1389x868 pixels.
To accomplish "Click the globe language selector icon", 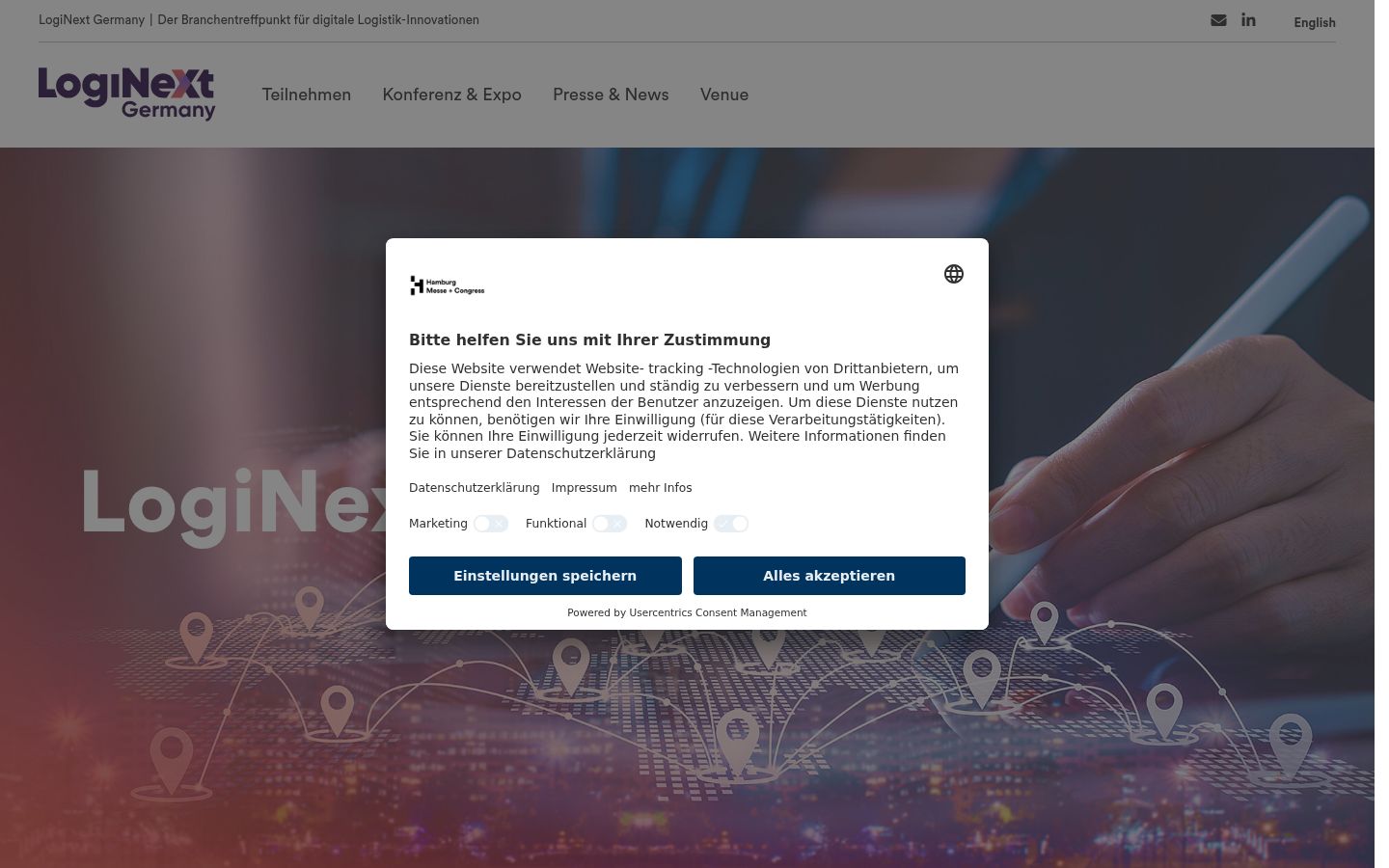I will click(x=954, y=274).
